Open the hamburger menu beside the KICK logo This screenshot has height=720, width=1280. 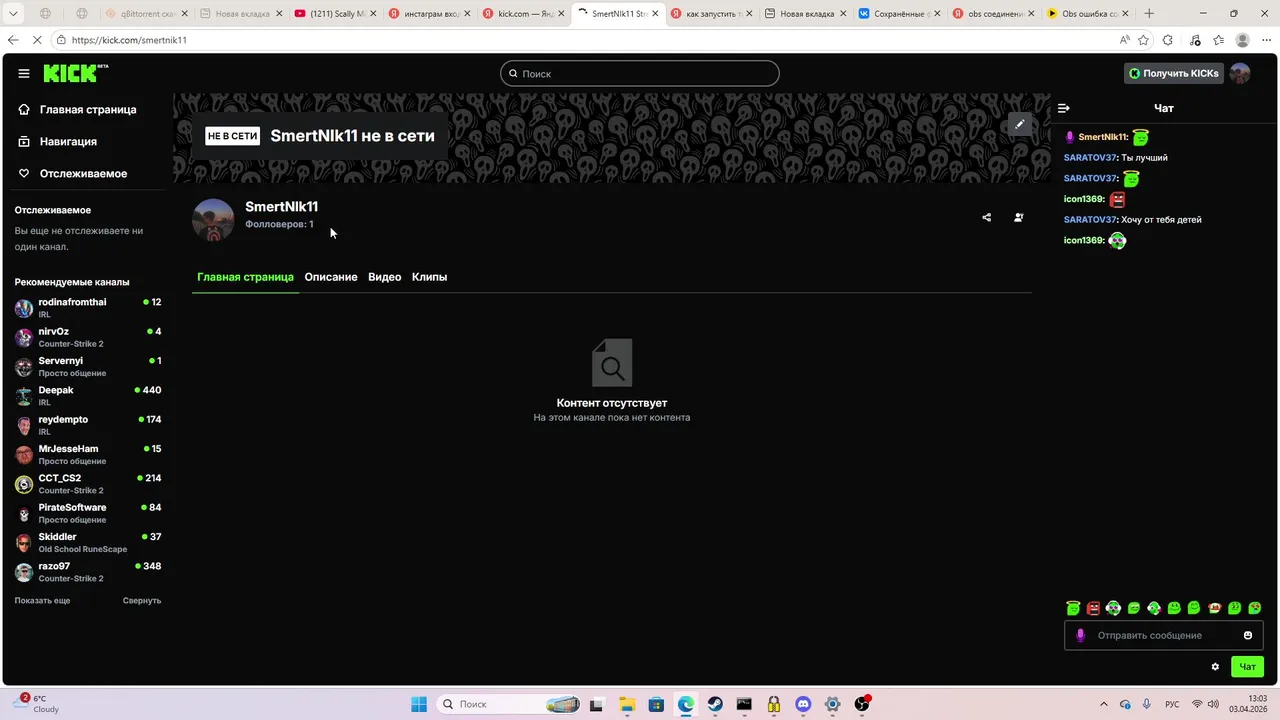(24, 73)
